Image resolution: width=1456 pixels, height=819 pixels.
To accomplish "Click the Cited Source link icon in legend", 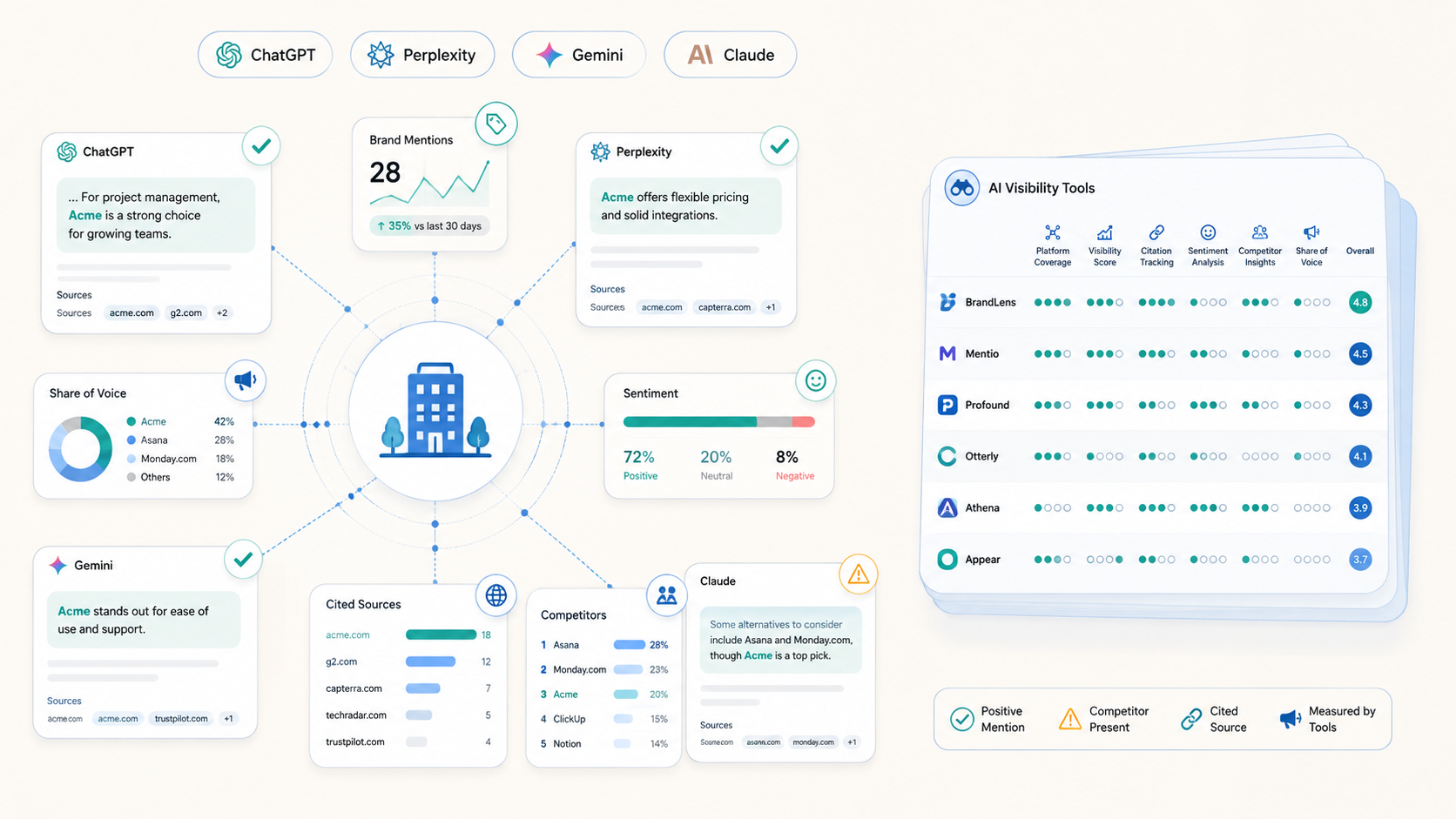I will tap(1191, 719).
